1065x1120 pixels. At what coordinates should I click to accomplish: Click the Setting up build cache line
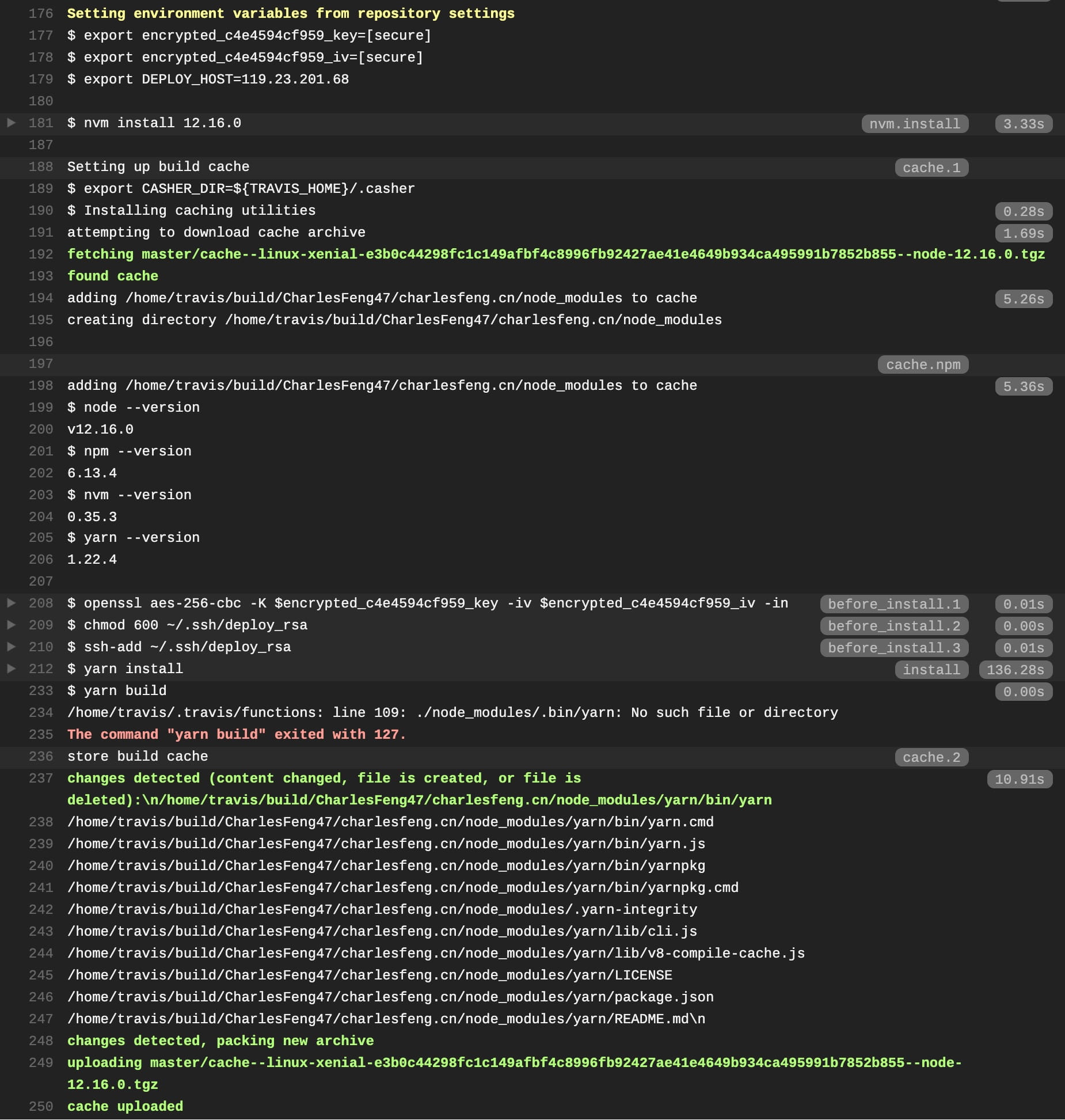[x=158, y=166]
